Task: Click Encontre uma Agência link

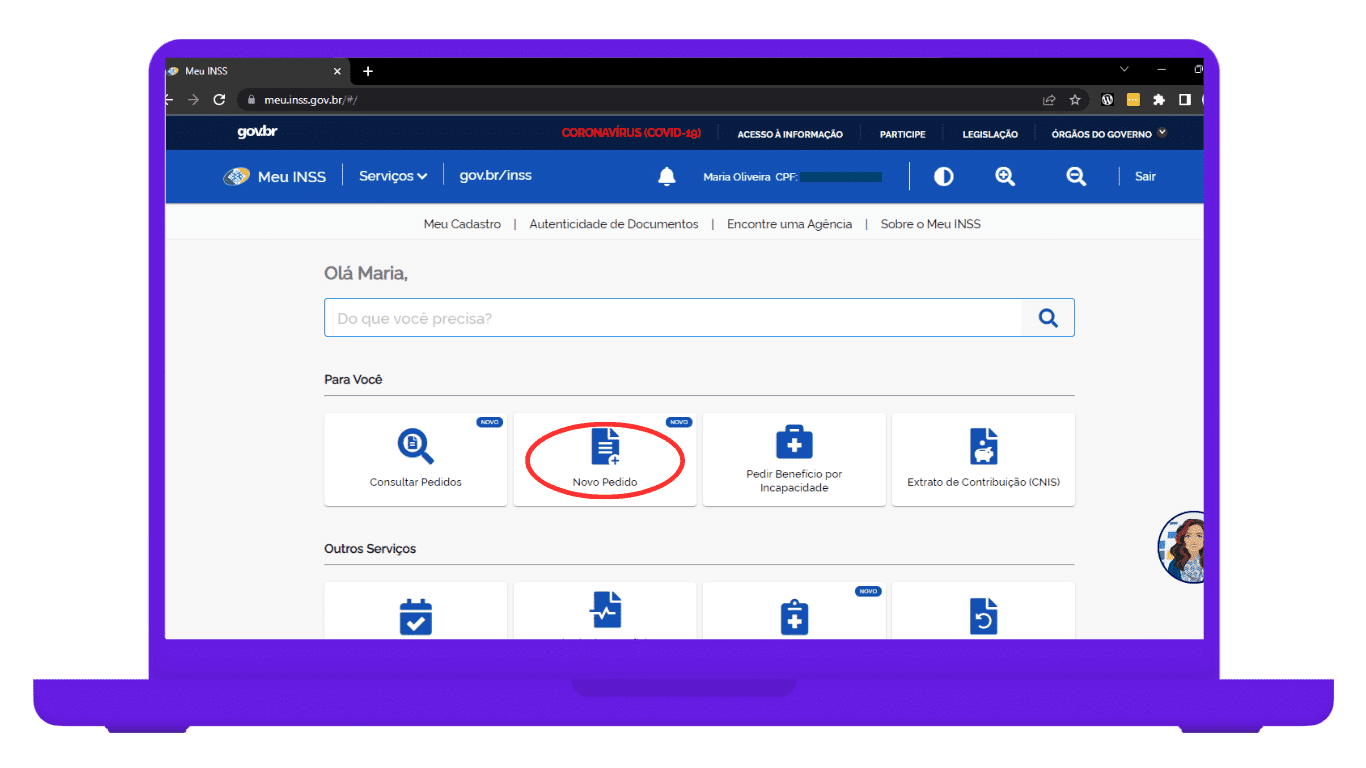Action: pos(789,224)
